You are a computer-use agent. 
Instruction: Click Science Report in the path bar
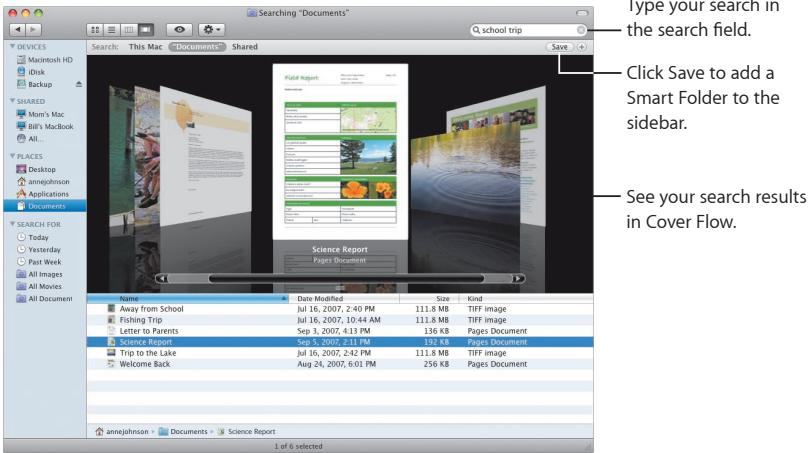(x=246, y=431)
